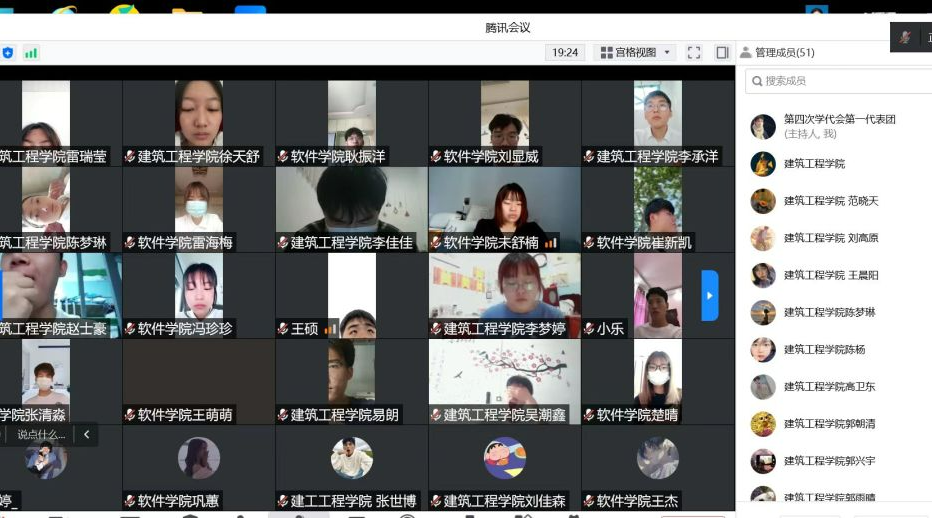Go to next page of video grid
Viewport: 932px width, 518px height.
click(710, 295)
